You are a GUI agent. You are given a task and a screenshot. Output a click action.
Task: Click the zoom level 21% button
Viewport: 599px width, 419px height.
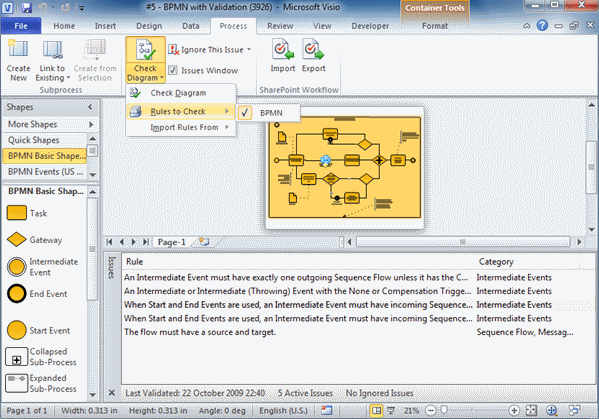[411, 411]
